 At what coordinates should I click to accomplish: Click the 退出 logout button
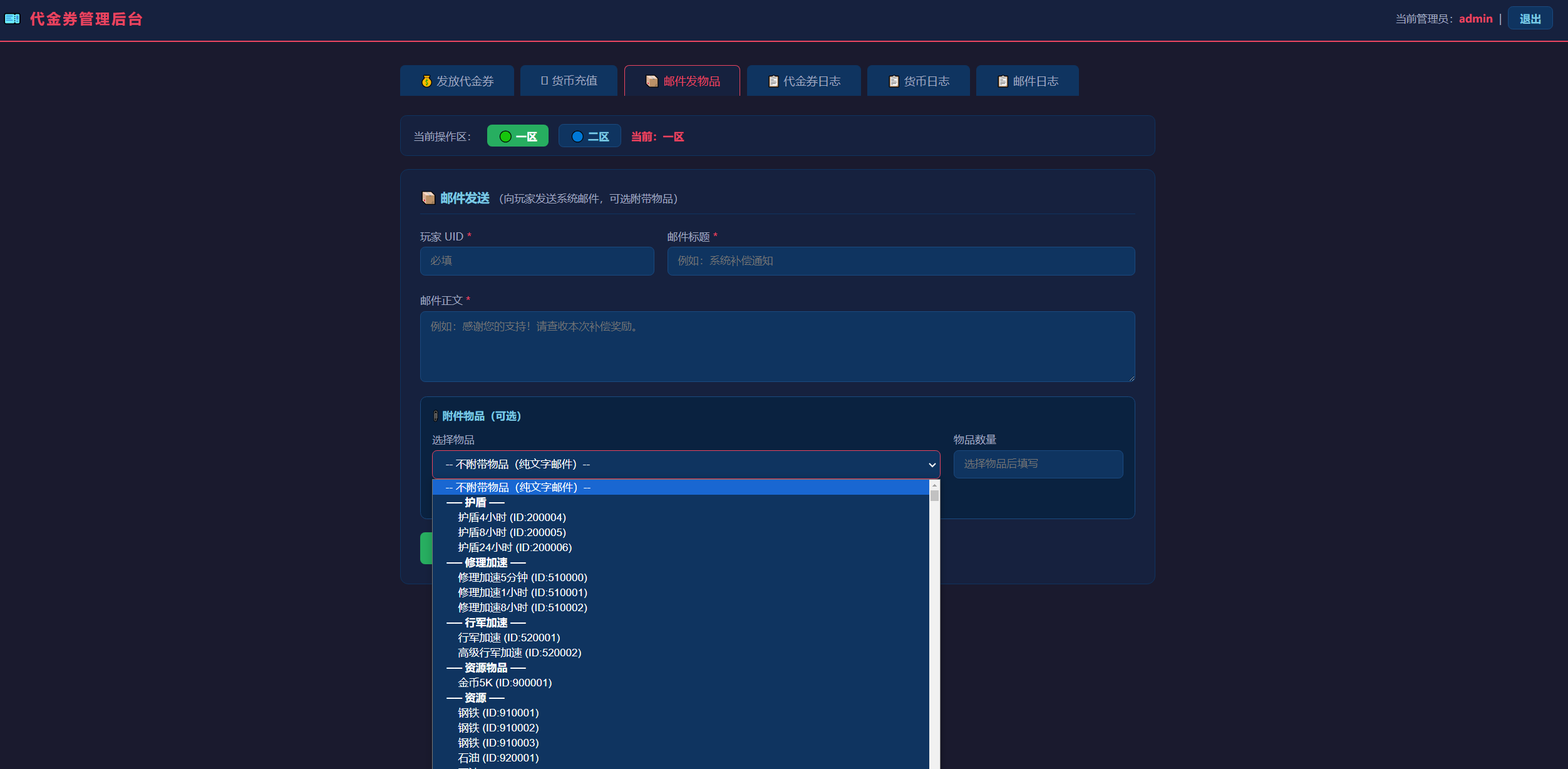click(1529, 19)
